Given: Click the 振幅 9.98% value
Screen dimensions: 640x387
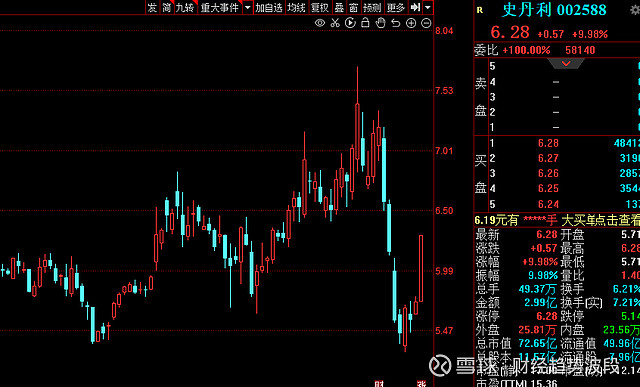Looking at the screenshot, I should point(543,275).
